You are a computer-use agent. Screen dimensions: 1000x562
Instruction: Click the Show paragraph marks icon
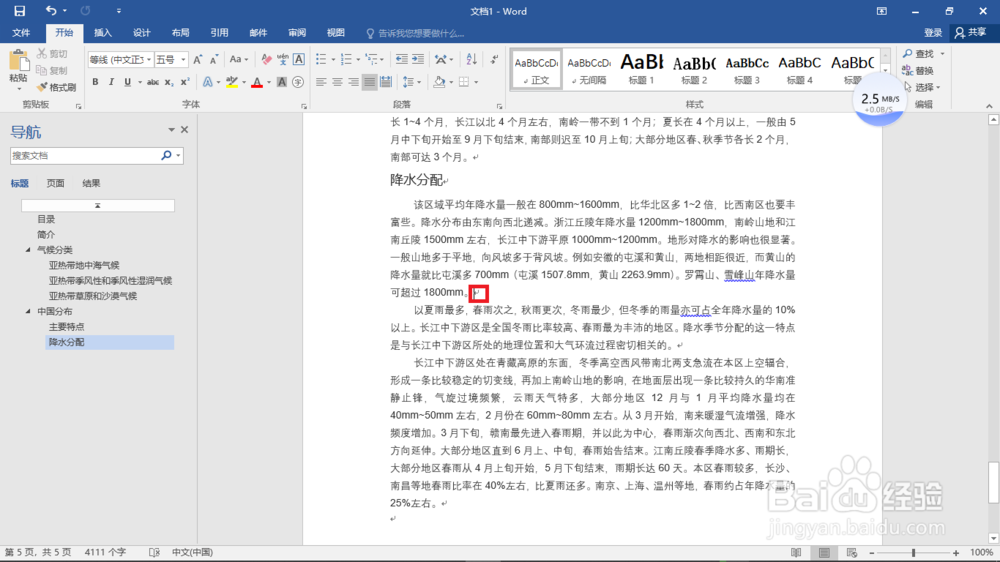494,59
